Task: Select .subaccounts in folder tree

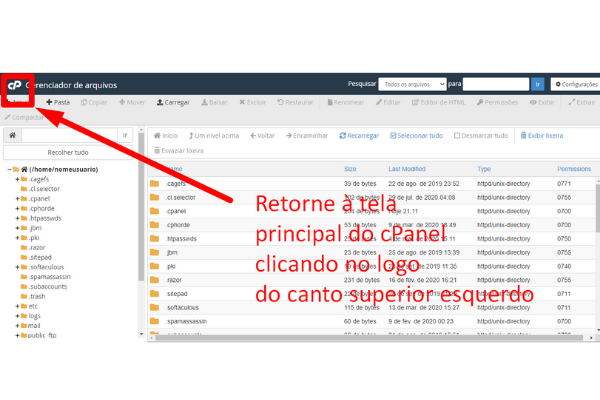Action: [48, 287]
